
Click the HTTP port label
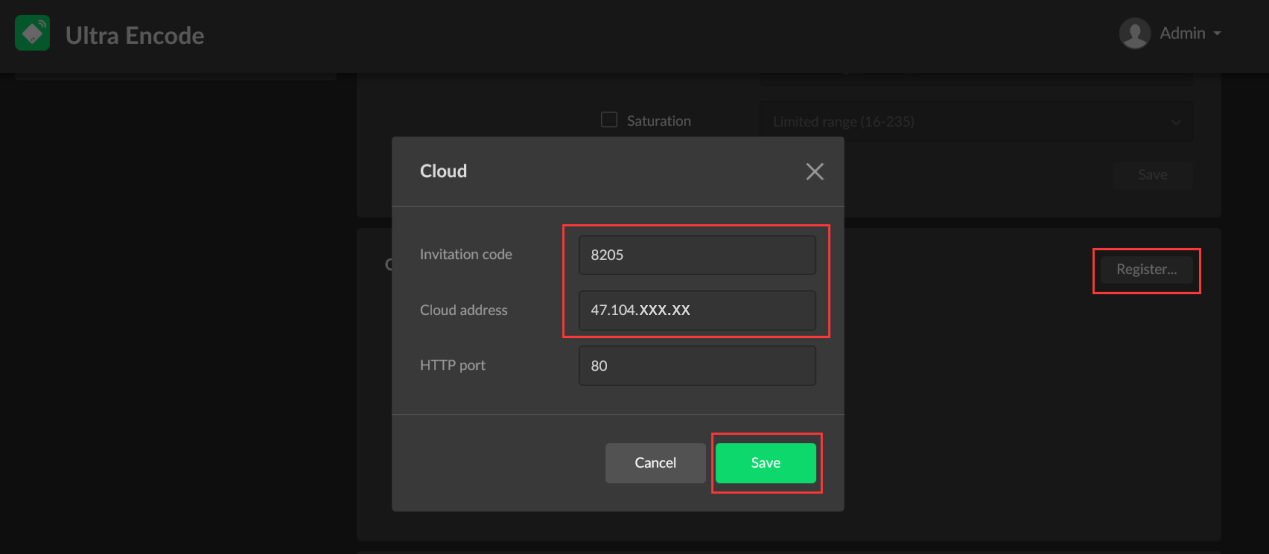coord(453,365)
